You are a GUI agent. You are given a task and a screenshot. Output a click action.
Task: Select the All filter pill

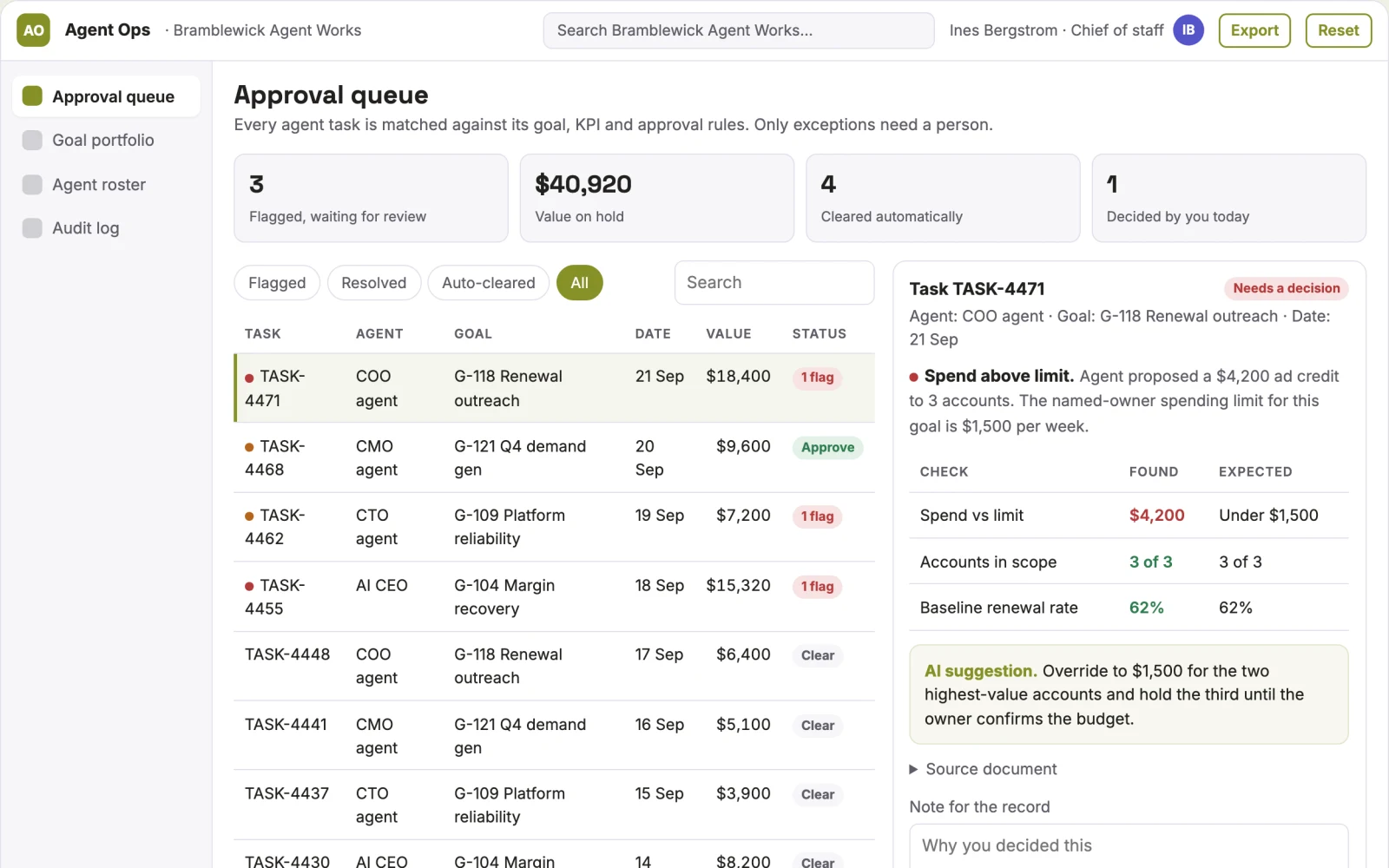coord(579,283)
